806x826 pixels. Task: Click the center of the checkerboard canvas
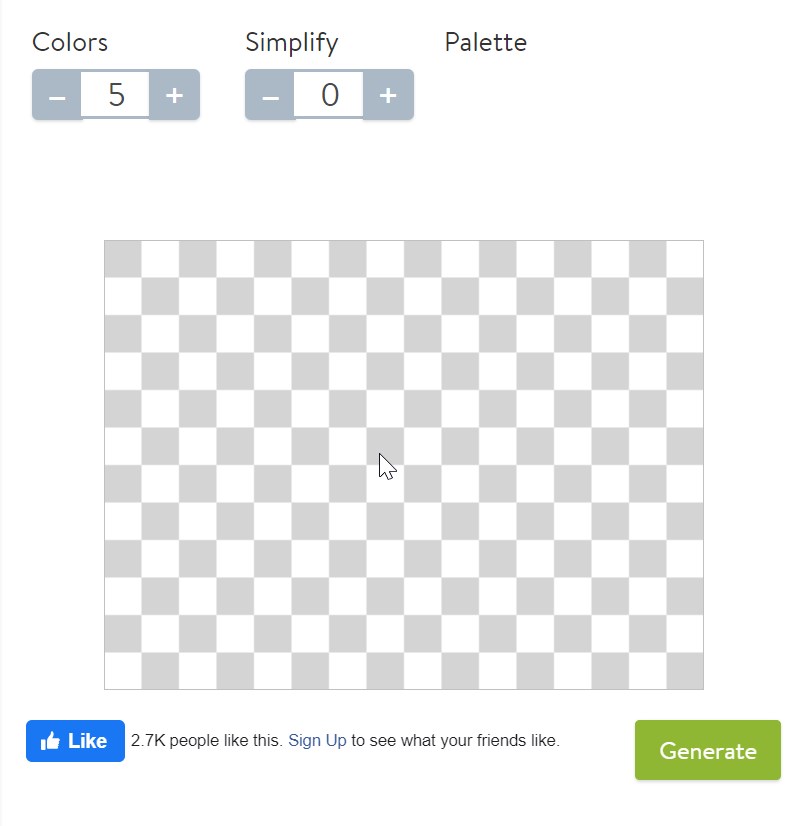click(x=404, y=465)
